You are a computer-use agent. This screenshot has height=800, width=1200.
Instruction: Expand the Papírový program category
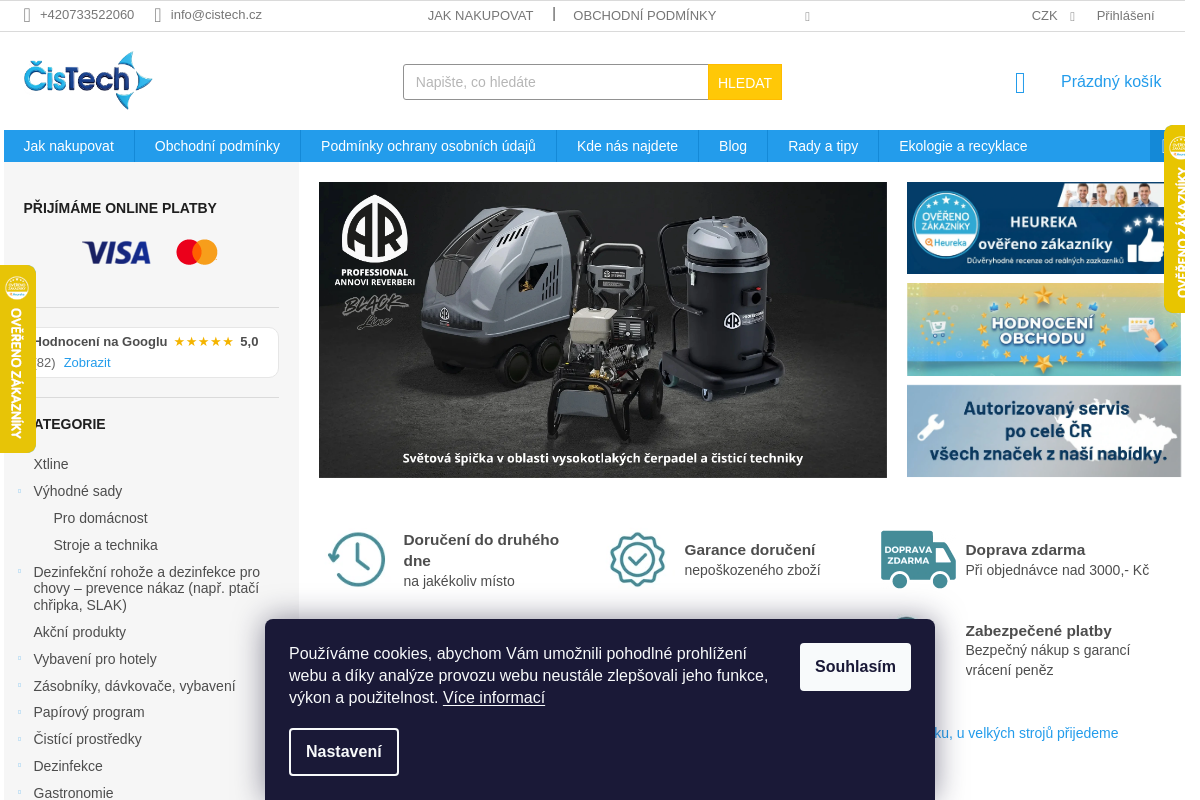(x=19, y=712)
